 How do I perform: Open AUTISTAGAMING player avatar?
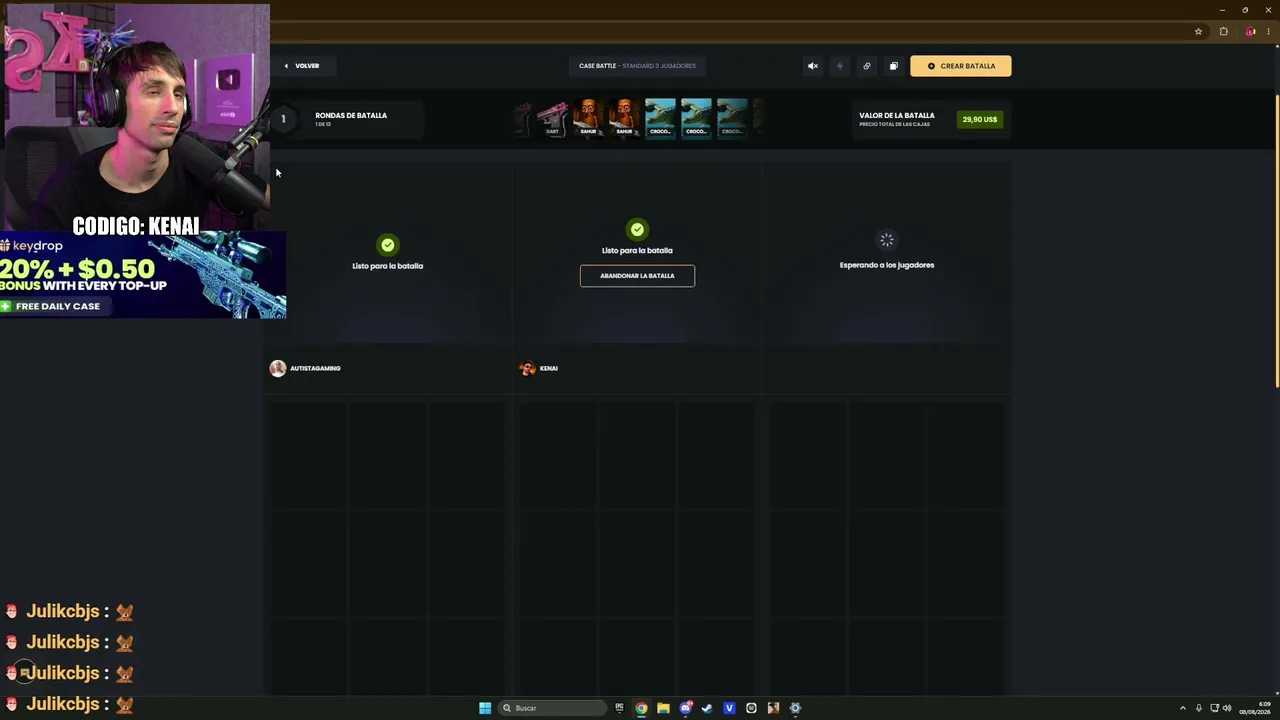click(278, 368)
